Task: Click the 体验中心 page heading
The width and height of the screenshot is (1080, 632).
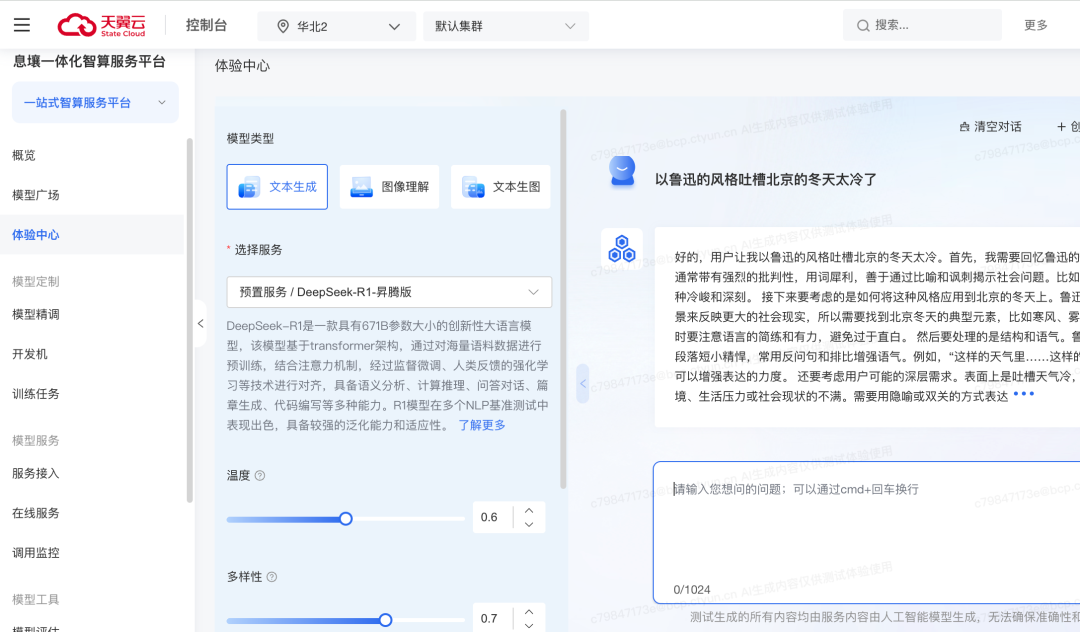Action: pyautogui.click(x=242, y=66)
